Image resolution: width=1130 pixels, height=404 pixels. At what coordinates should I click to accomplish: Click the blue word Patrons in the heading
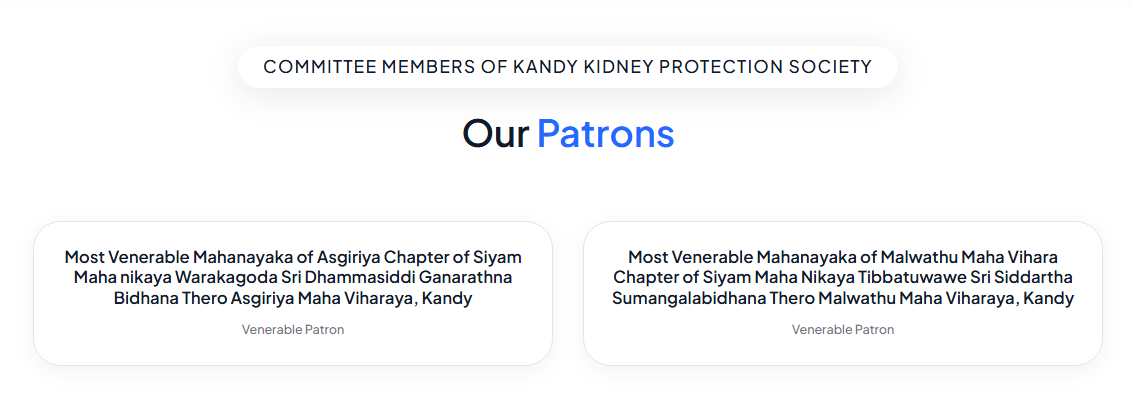point(605,133)
